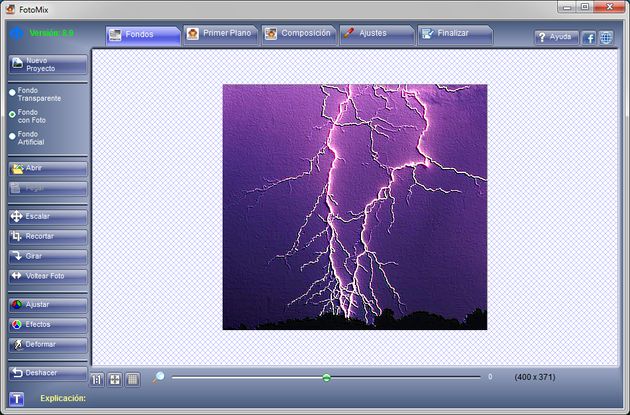Image resolution: width=630 pixels, height=415 pixels.
Task: Click the blue logo icon beside Versión
Action: click(15, 32)
